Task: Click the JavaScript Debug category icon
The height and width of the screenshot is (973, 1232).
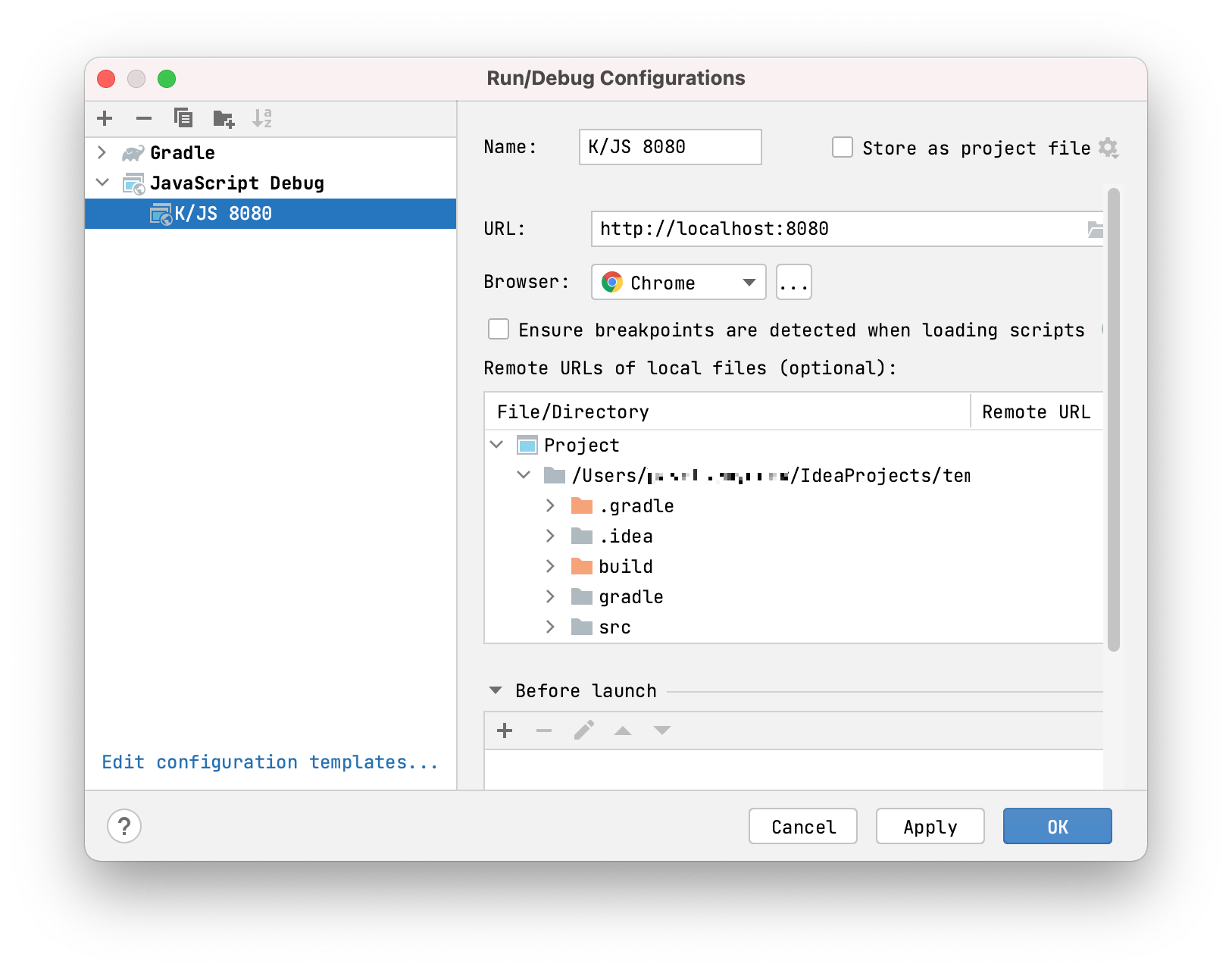Action: pos(134,183)
